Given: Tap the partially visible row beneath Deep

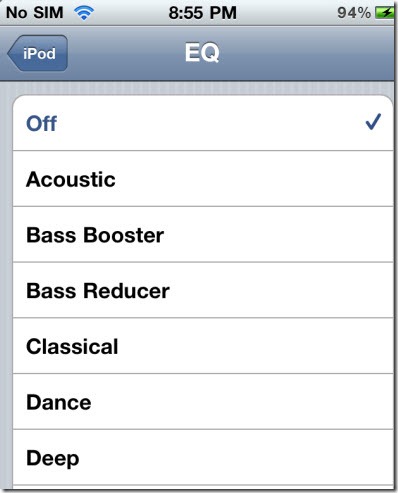Looking at the screenshot, I should [x=203, y=487].
